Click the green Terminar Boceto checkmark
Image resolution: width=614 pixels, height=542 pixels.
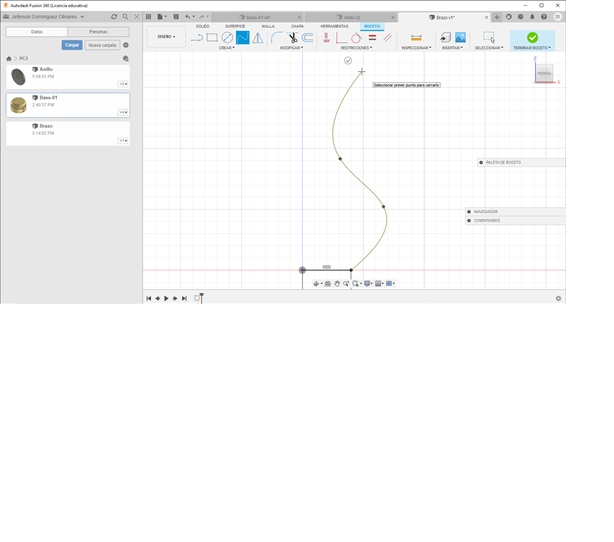532,38
